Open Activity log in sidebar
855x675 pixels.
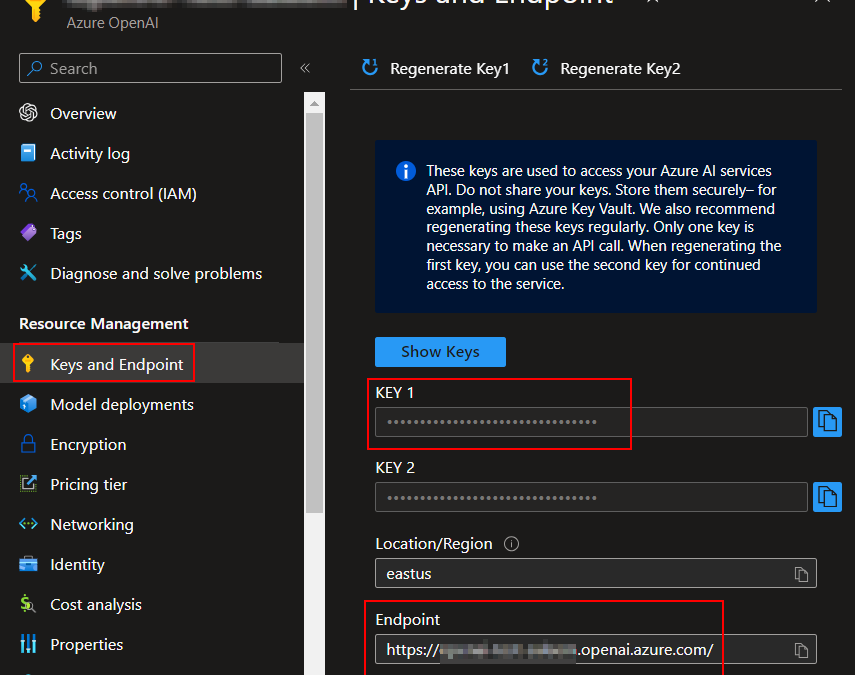click(90, 154)
